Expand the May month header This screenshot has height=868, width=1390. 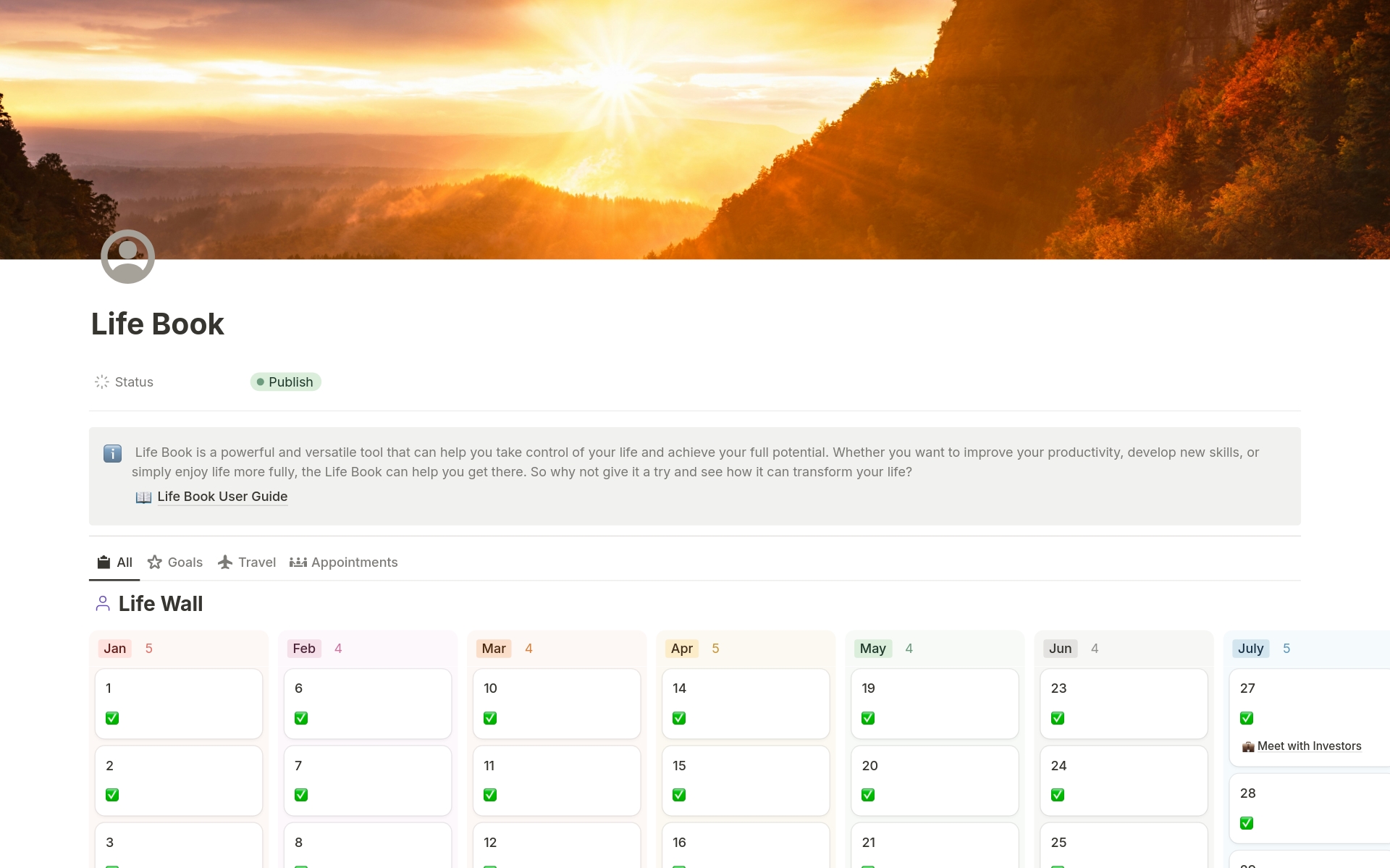(873, 648)
